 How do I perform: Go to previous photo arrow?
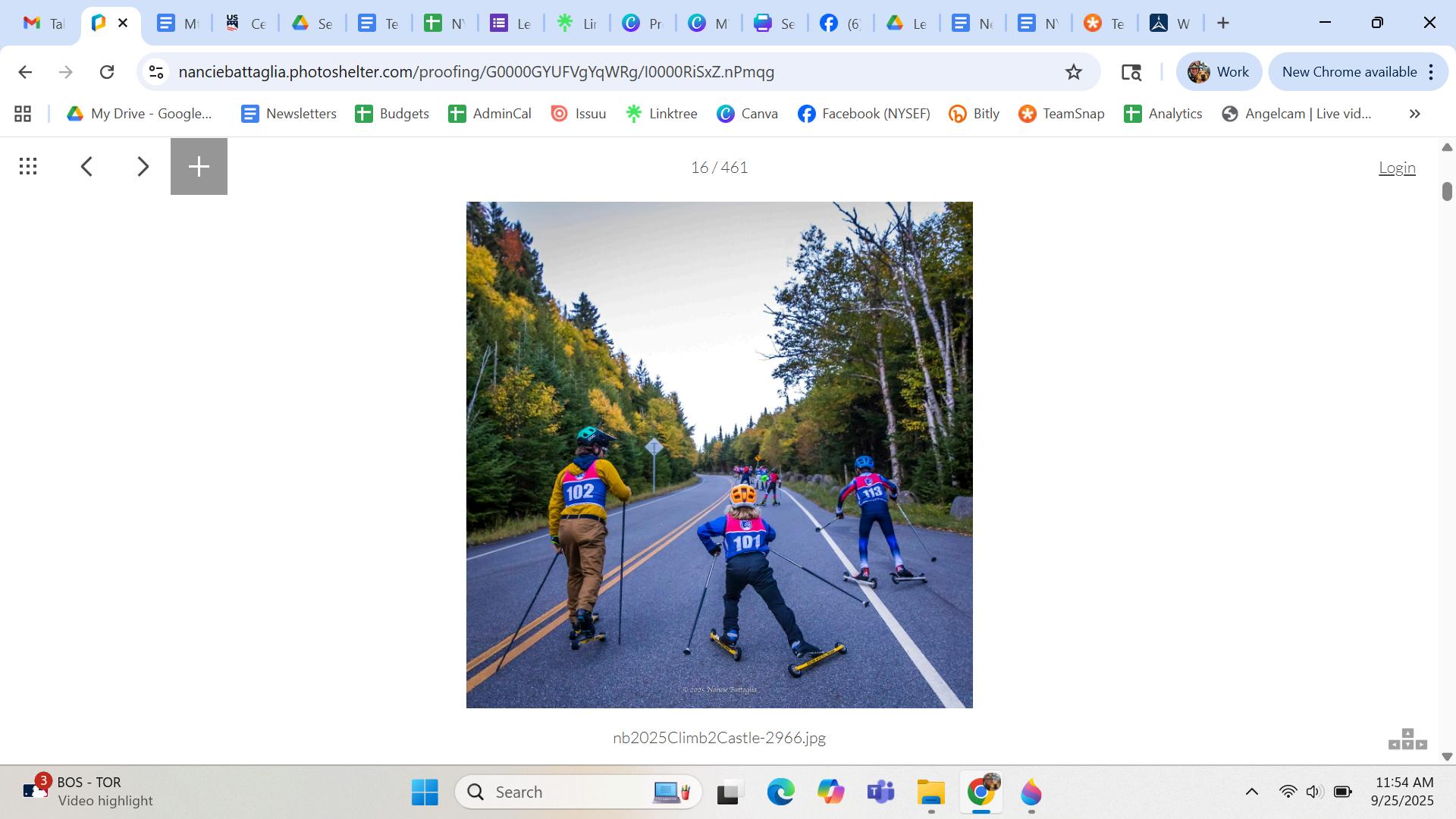[87, 167]
